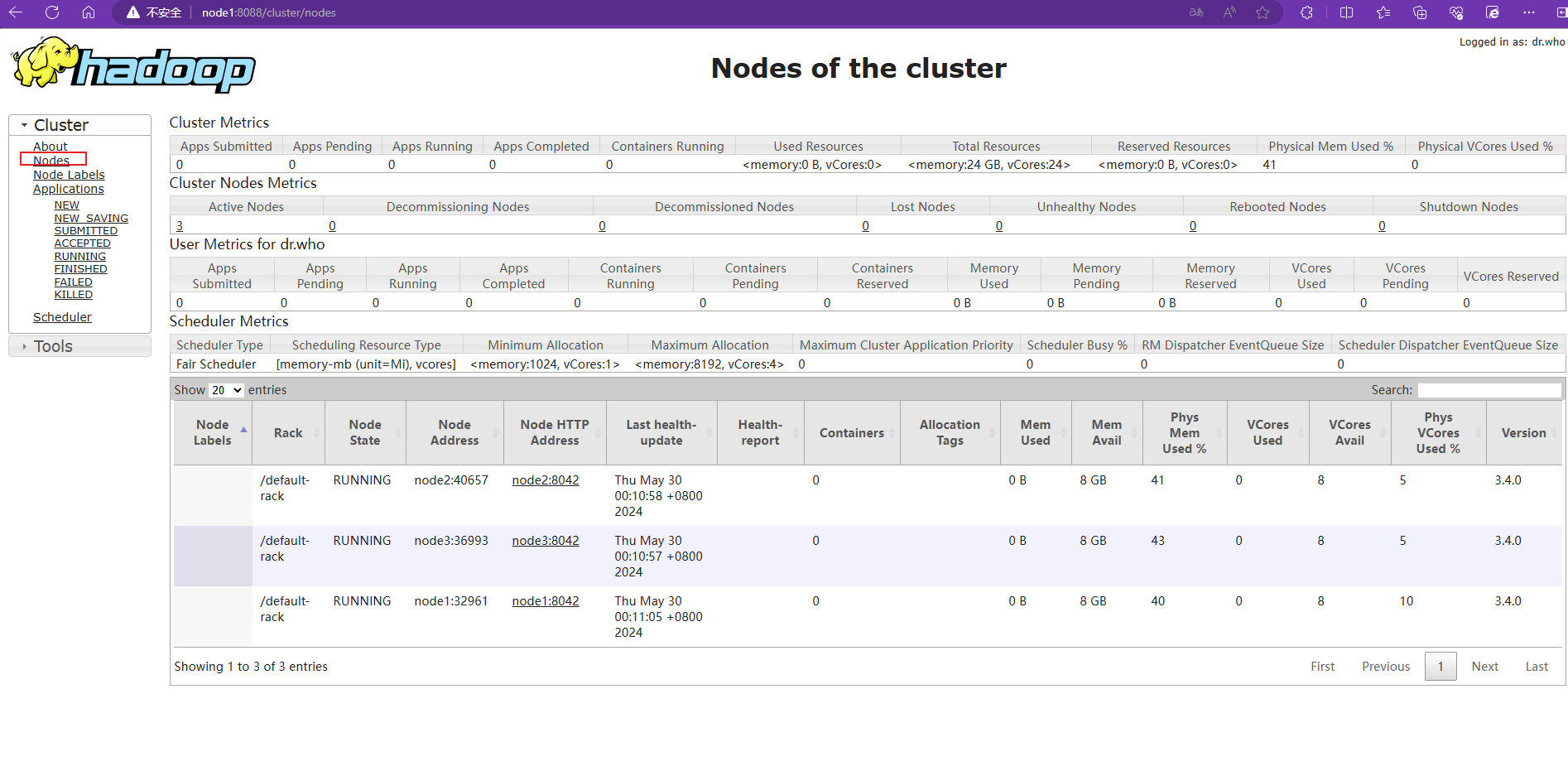
Task: Click Showing 1 to 3 entries text
Action: click(x=251, y=667)
